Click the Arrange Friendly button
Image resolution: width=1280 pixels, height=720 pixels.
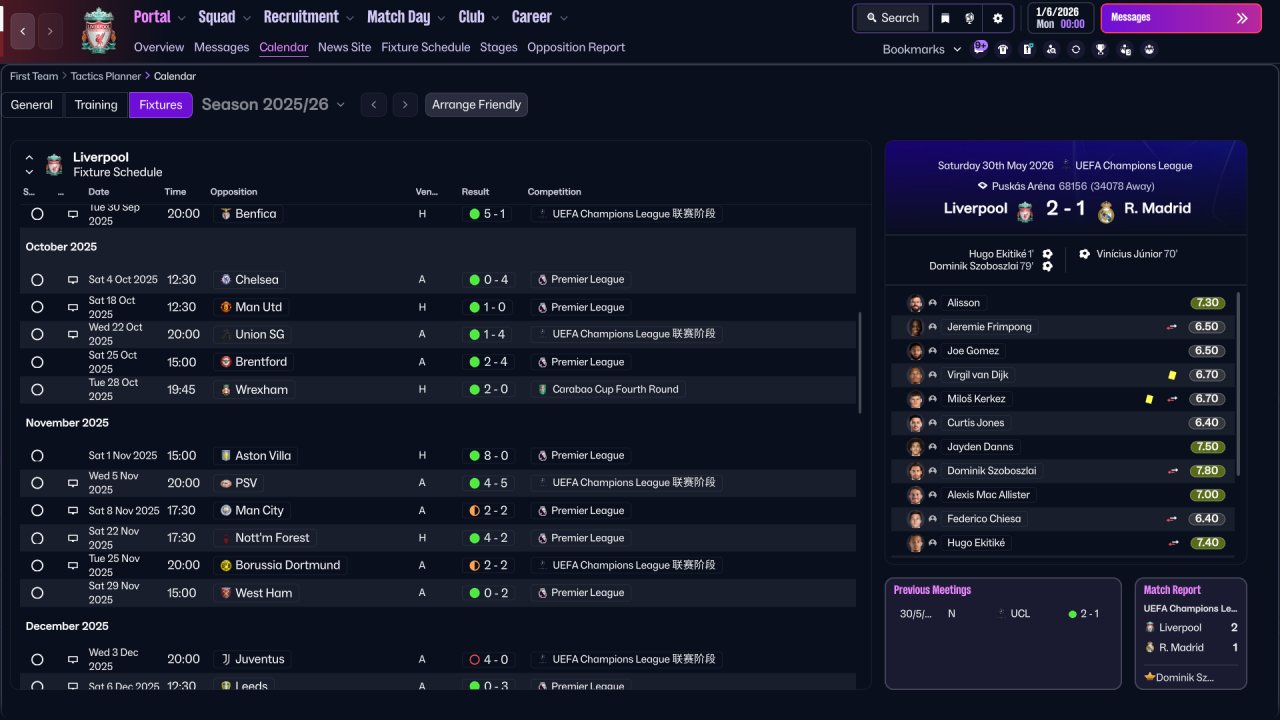coord(476,105)
